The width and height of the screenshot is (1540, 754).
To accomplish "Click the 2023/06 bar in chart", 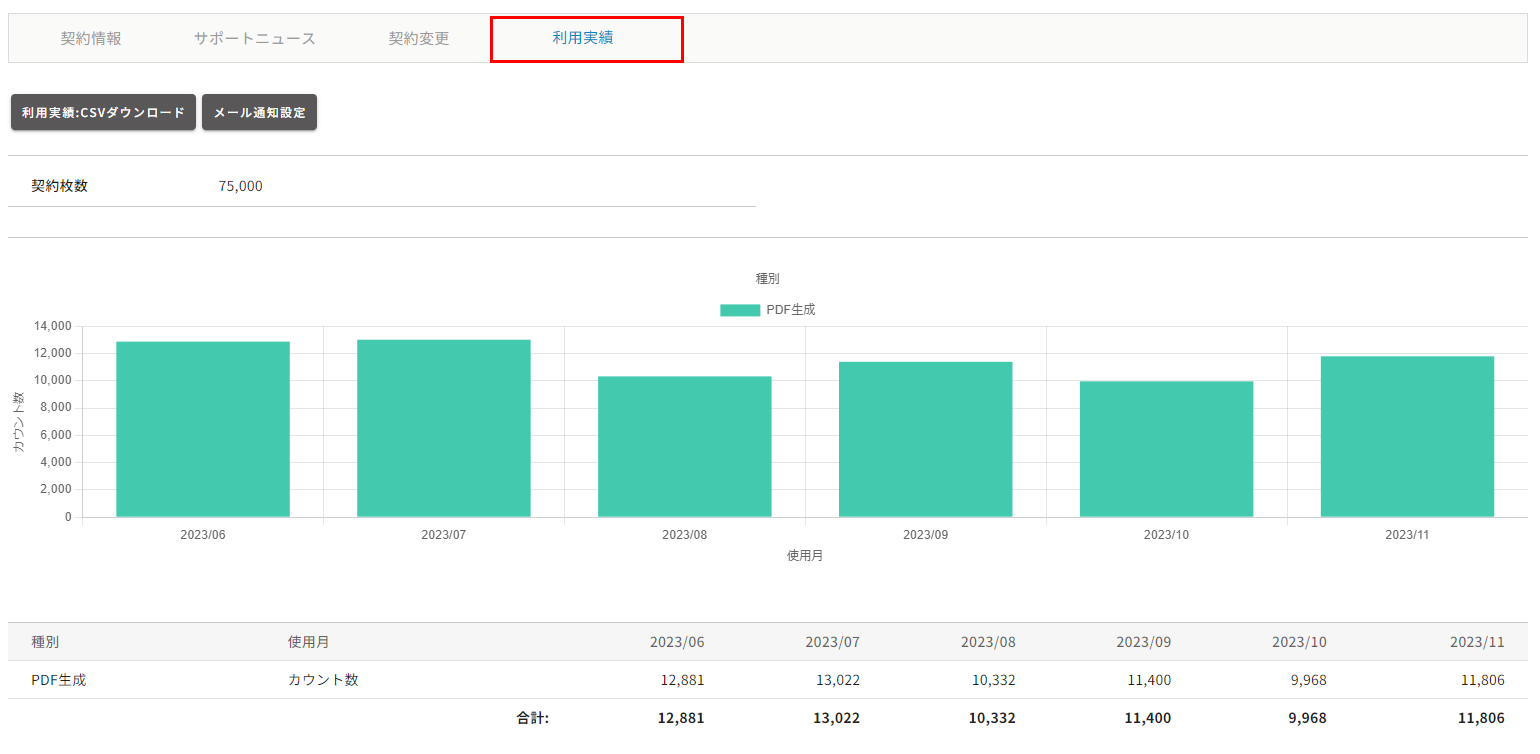I will 203,430.
